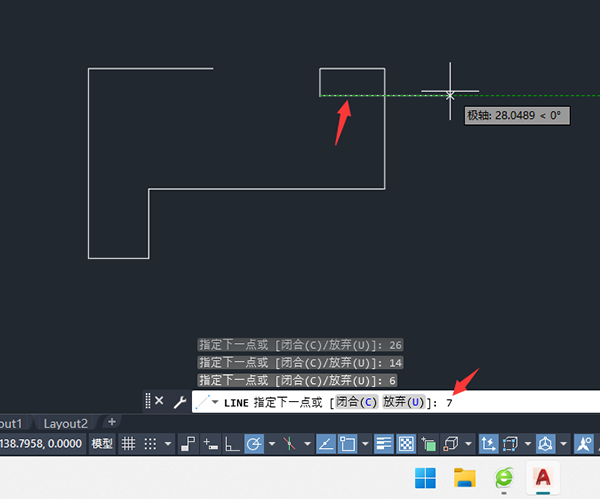
Task: Choose the 闭合(C) close option
Action: 357,402
